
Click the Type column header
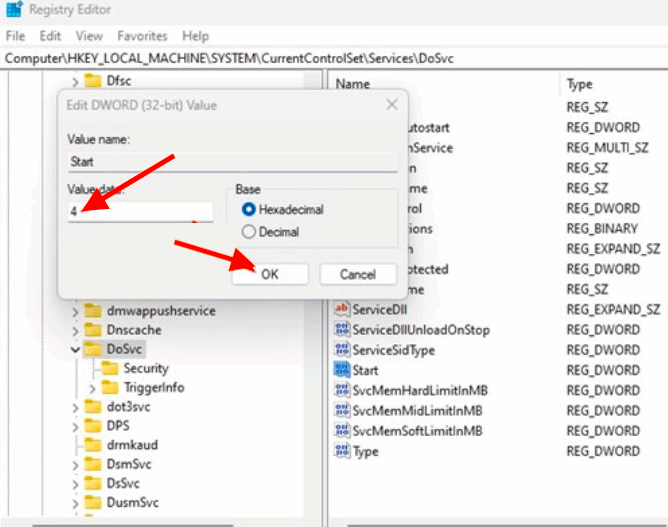pyautogui.click(x=580, y=84)
